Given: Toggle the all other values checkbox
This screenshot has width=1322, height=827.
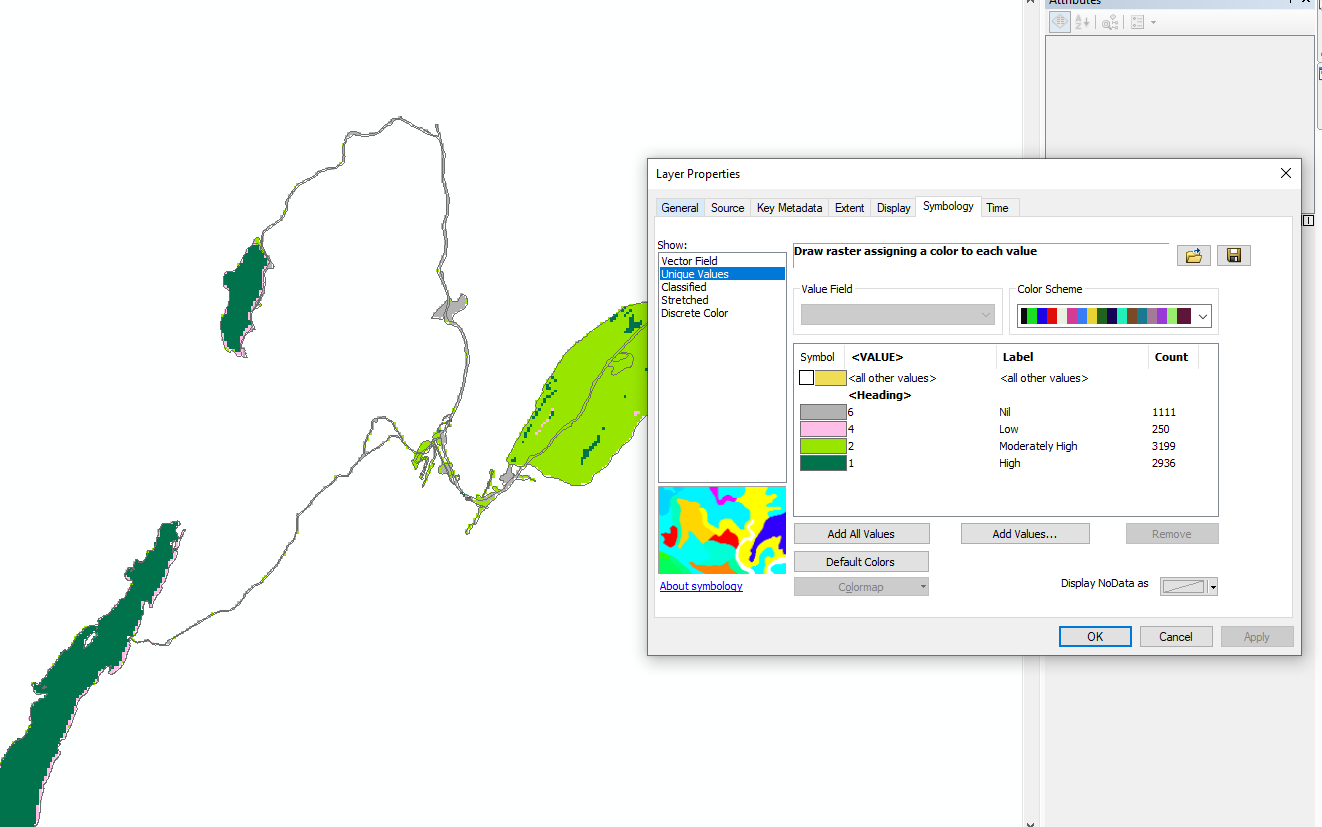Looking at the screenshot, I should click(806, 378).
